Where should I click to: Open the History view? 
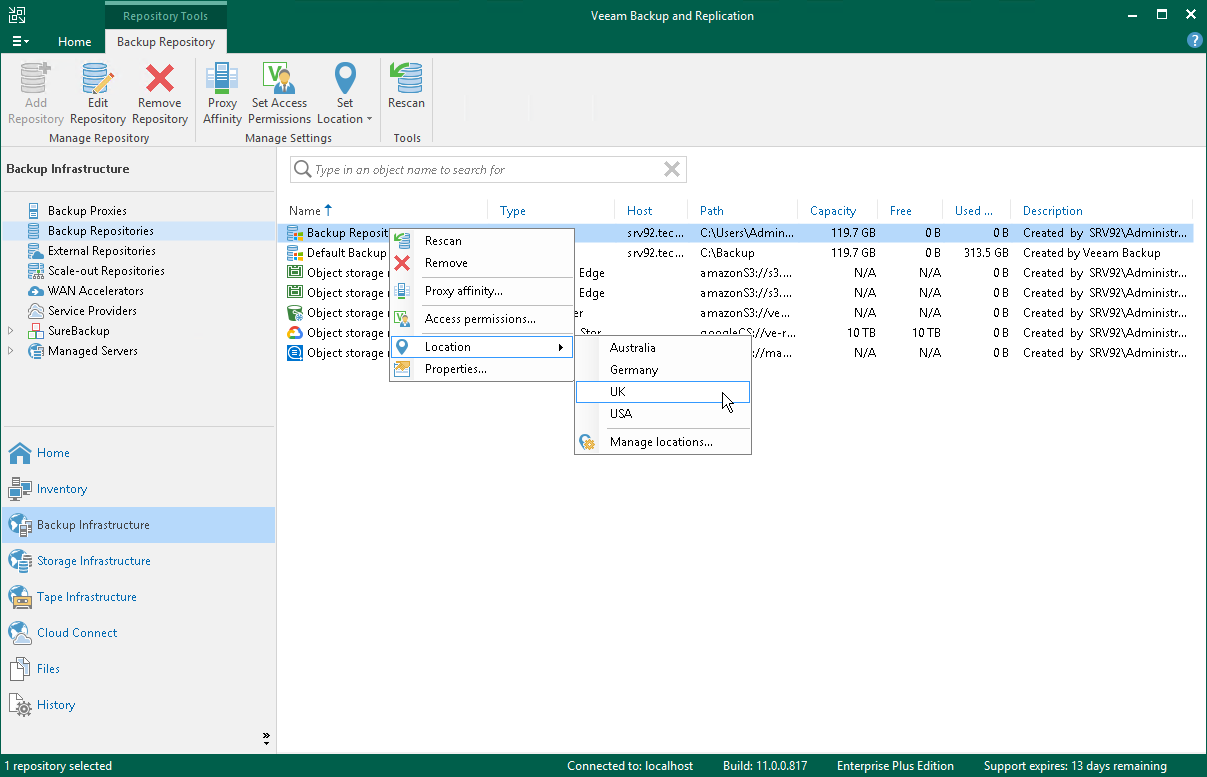coord(55,705)
